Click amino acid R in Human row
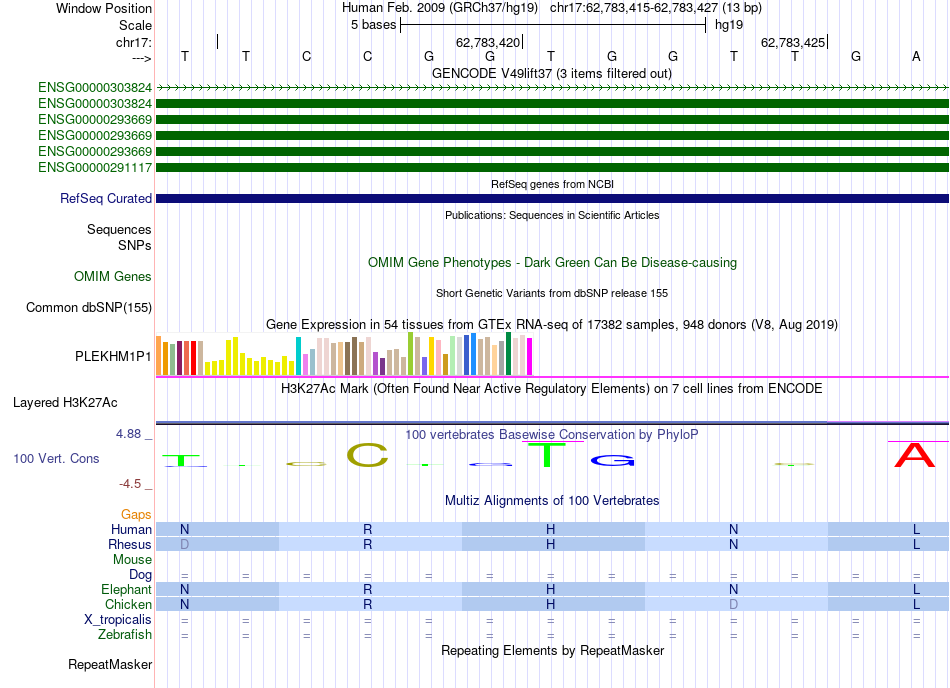Image resolution: width=950 pixels, height=688 pixels. (x=368, y=529)
